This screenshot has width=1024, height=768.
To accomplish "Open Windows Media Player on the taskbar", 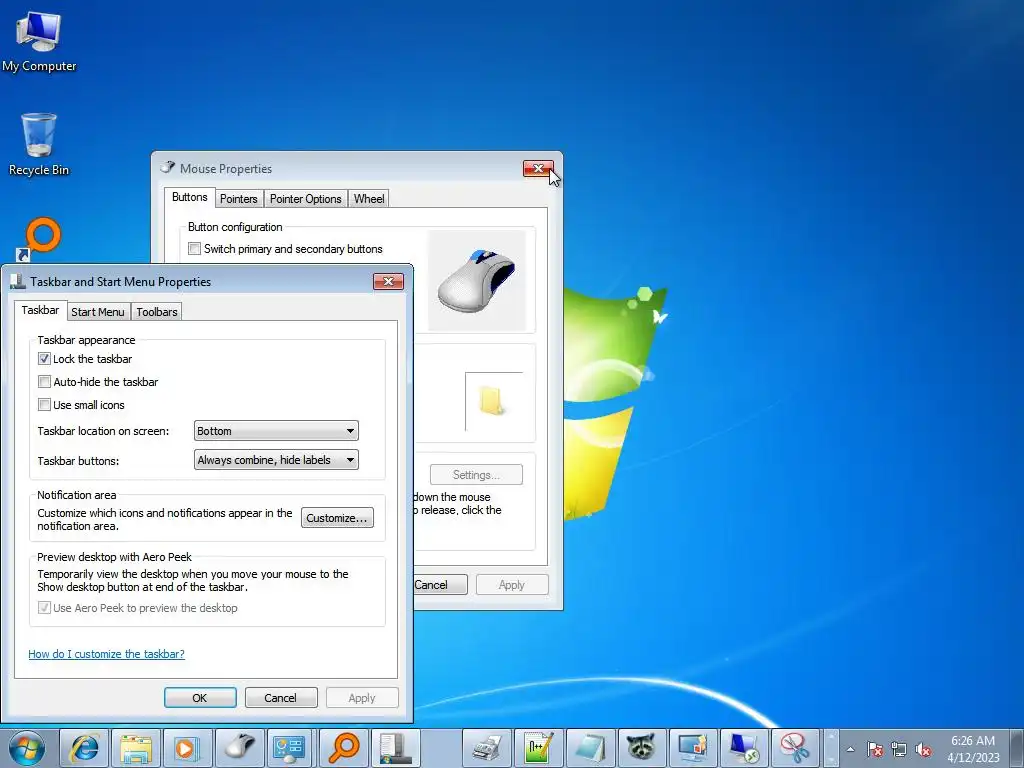I will click(x=187, y=748).
